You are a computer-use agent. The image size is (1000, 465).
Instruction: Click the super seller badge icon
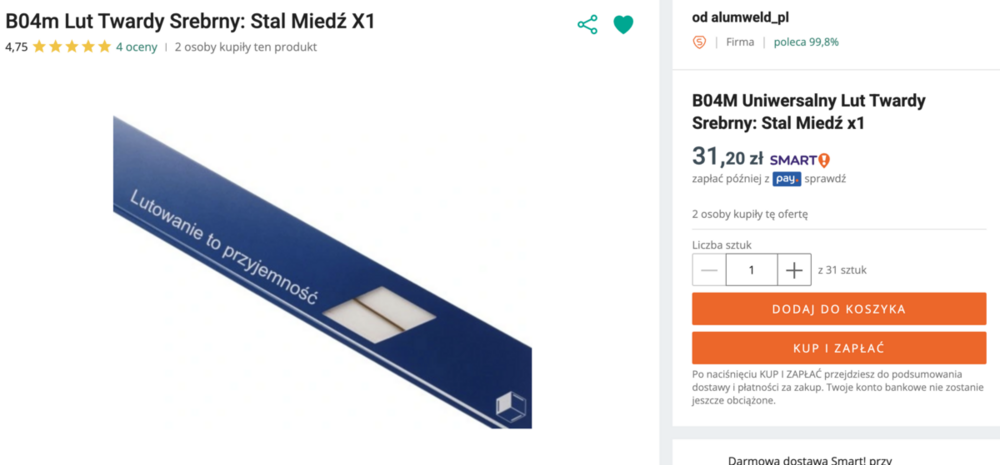pyautogui.click(x=700, y=42)
